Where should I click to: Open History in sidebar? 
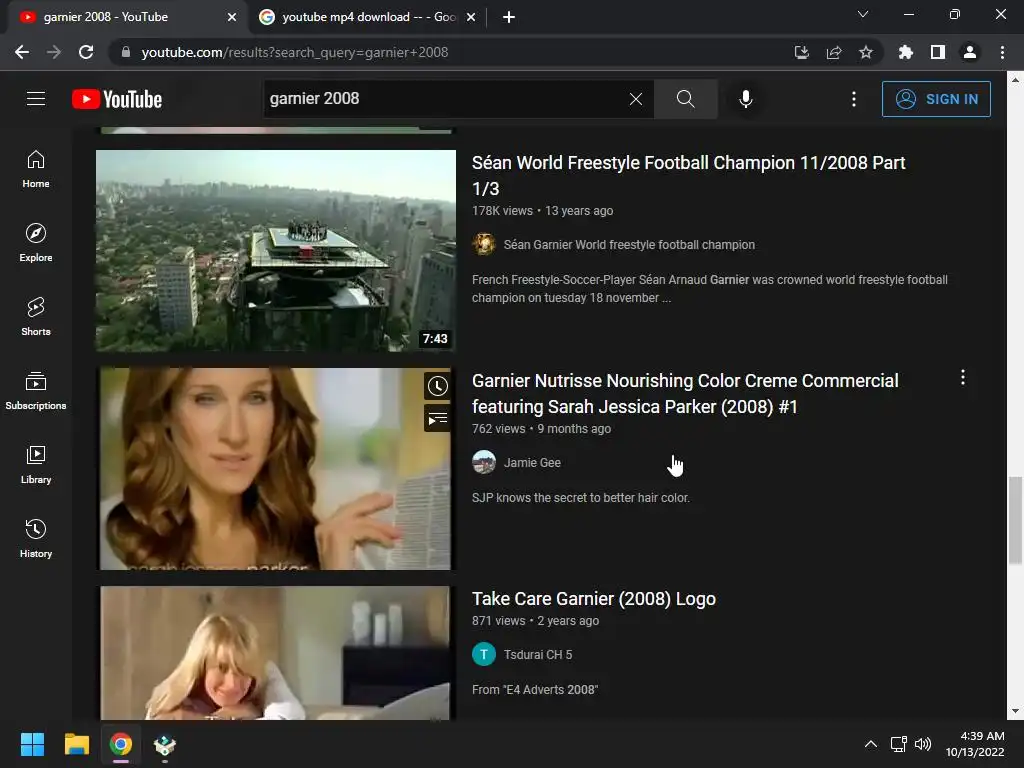pyautogui.click(x=36, y=538)
